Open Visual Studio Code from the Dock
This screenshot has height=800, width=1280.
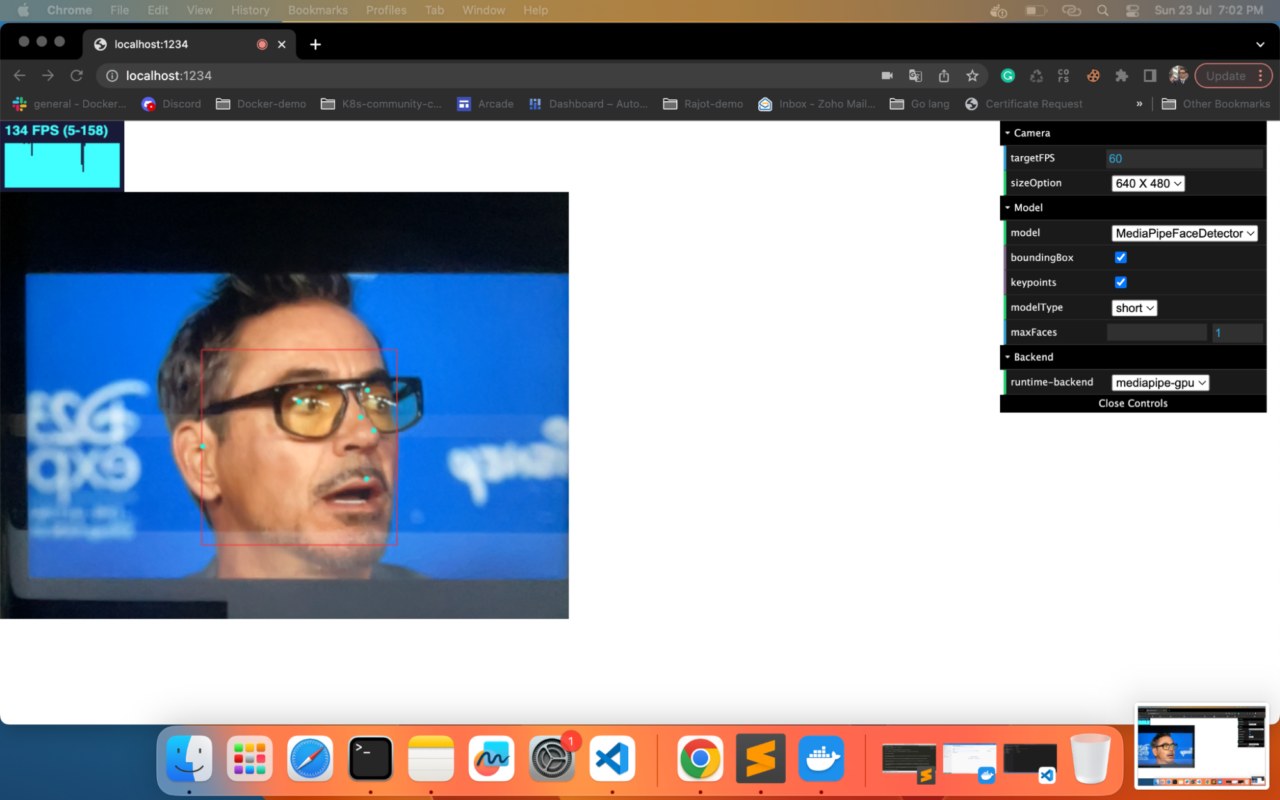(x=612, y=758)
